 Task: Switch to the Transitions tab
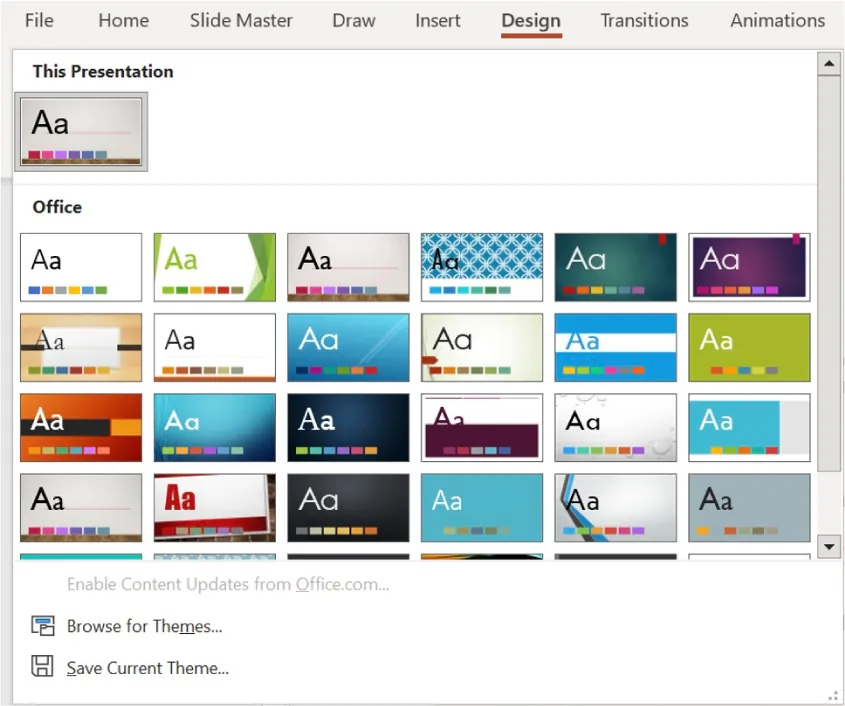[x=644, y=20]
